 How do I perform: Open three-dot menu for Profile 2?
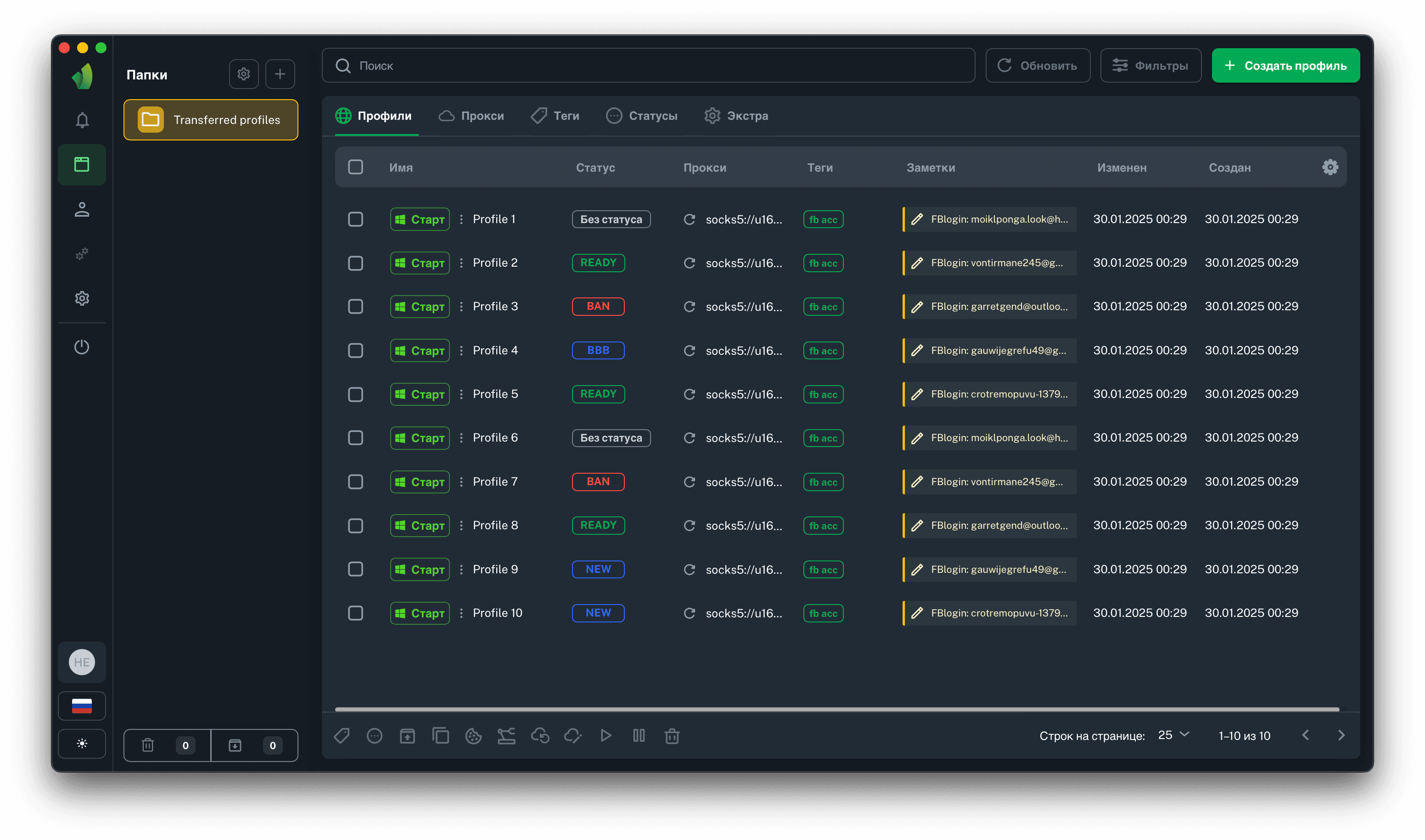(x=461, y=263)
